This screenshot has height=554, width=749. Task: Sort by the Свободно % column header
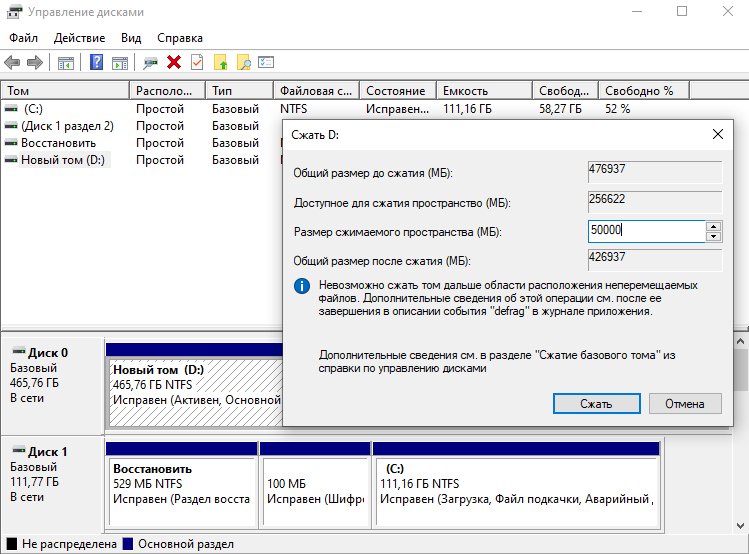[x=644, y=90]
